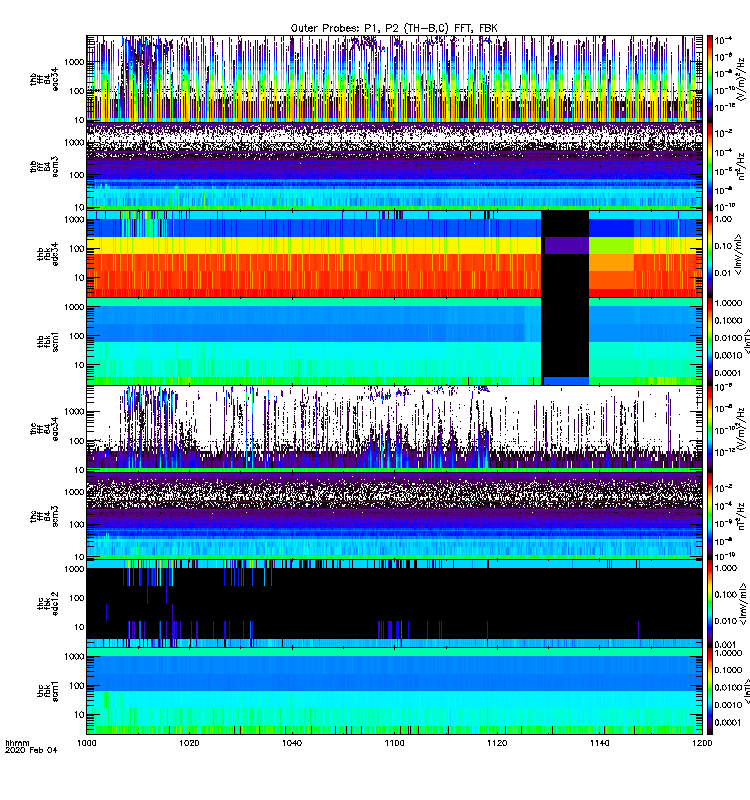Click the color bar beside thc scm3 panel
The height and width of the screenshot is (800, 750).
click(710, 516)
